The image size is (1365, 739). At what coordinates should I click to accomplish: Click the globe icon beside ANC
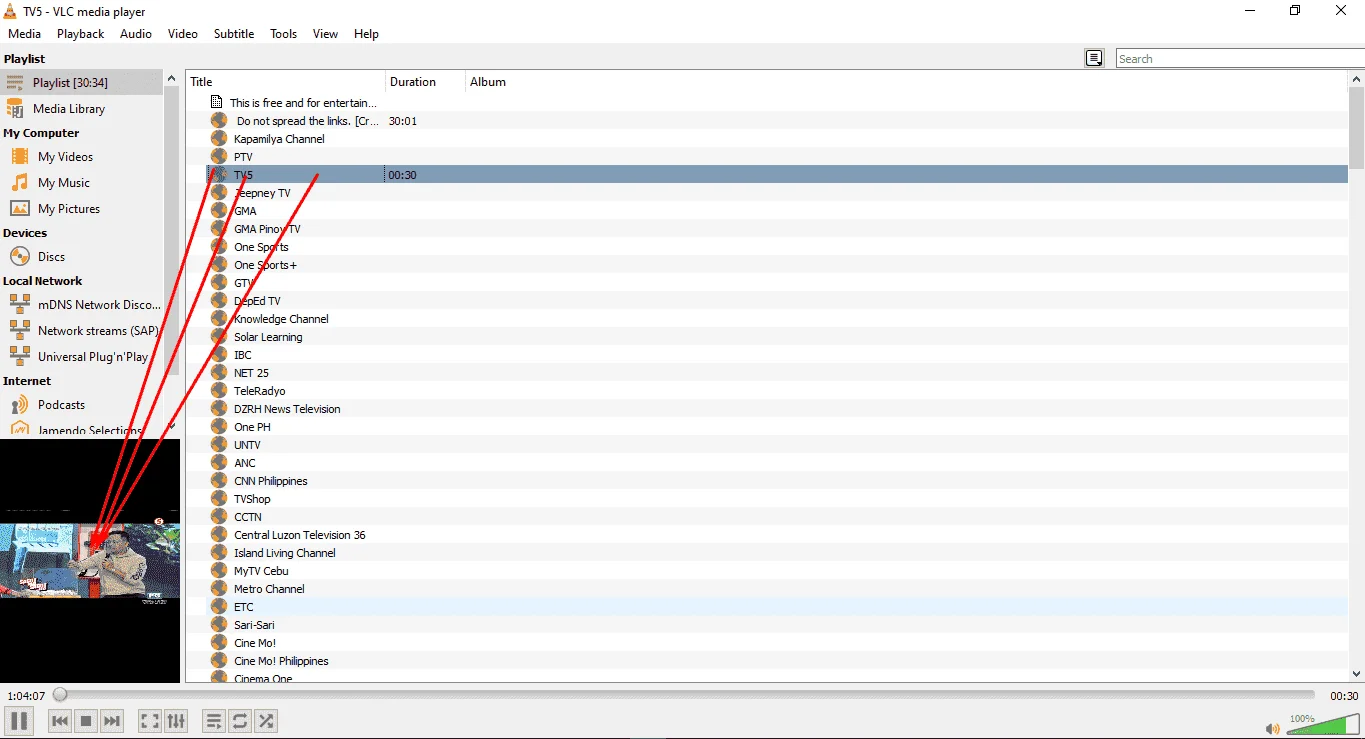pyautogui.click(x=219, y=463)
